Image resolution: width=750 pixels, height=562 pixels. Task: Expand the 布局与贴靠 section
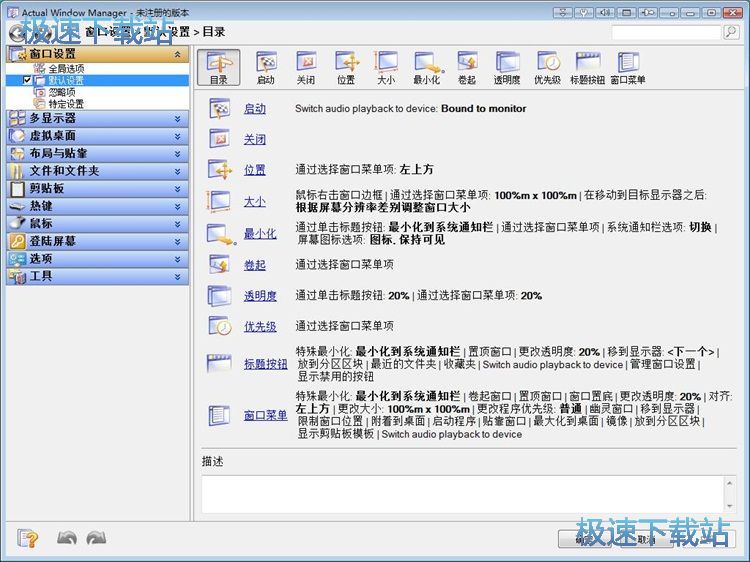tap(178, 154)
